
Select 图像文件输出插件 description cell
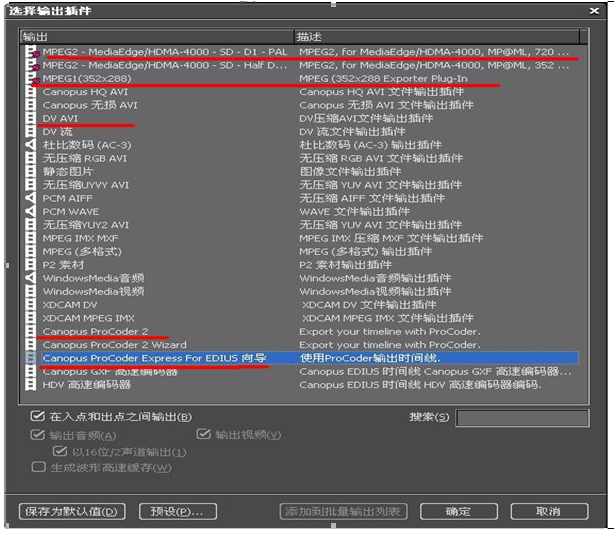pyautogui.click(x=350, y=172)
